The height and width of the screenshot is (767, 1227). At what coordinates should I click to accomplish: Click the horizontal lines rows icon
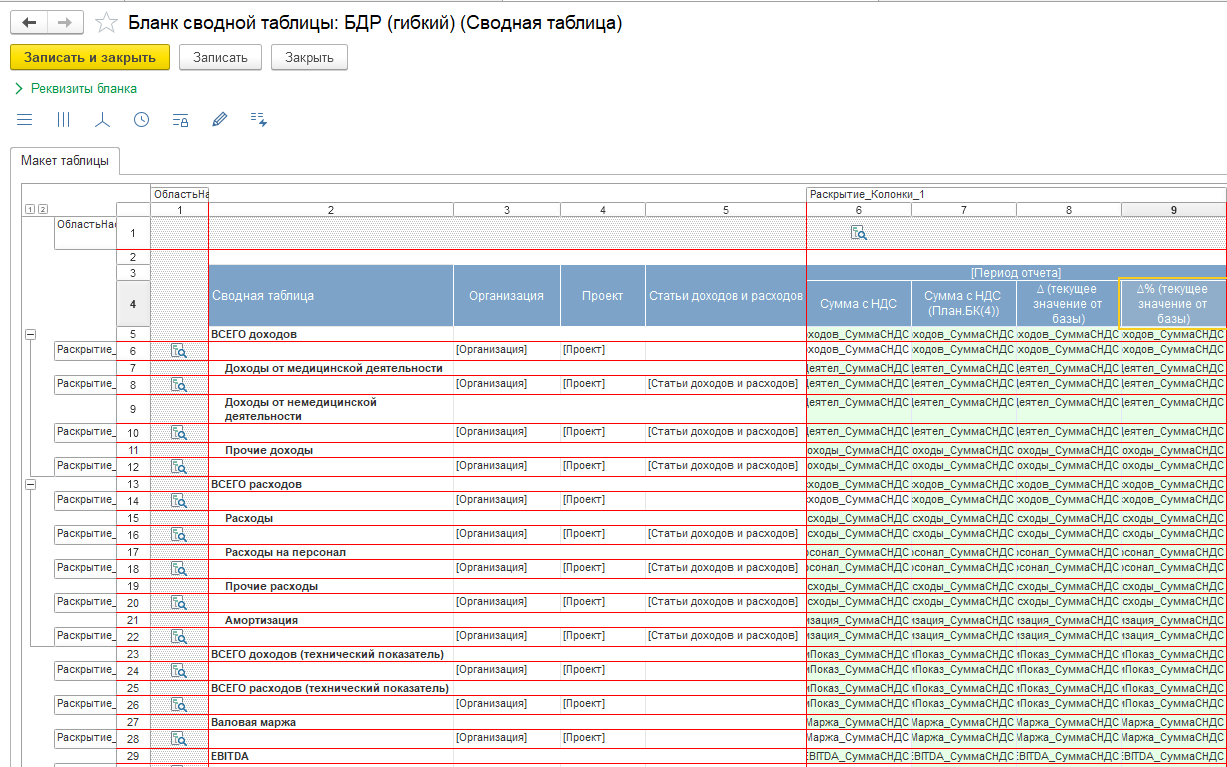(x=25, y=120)
